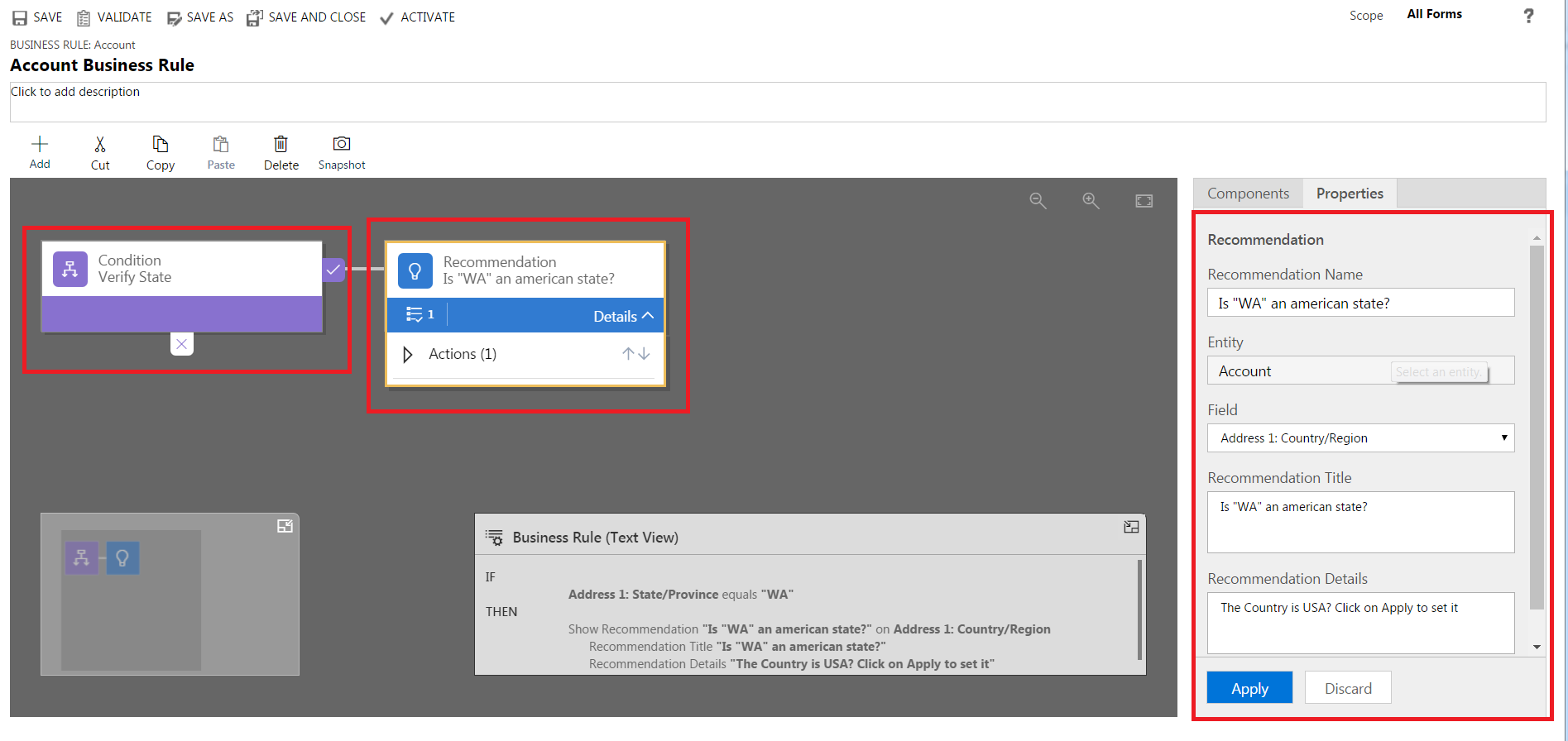Collapse the Business Rule Text View panel
Image resolution: width=1568 pixels, height=741 pixels.
1131,528
